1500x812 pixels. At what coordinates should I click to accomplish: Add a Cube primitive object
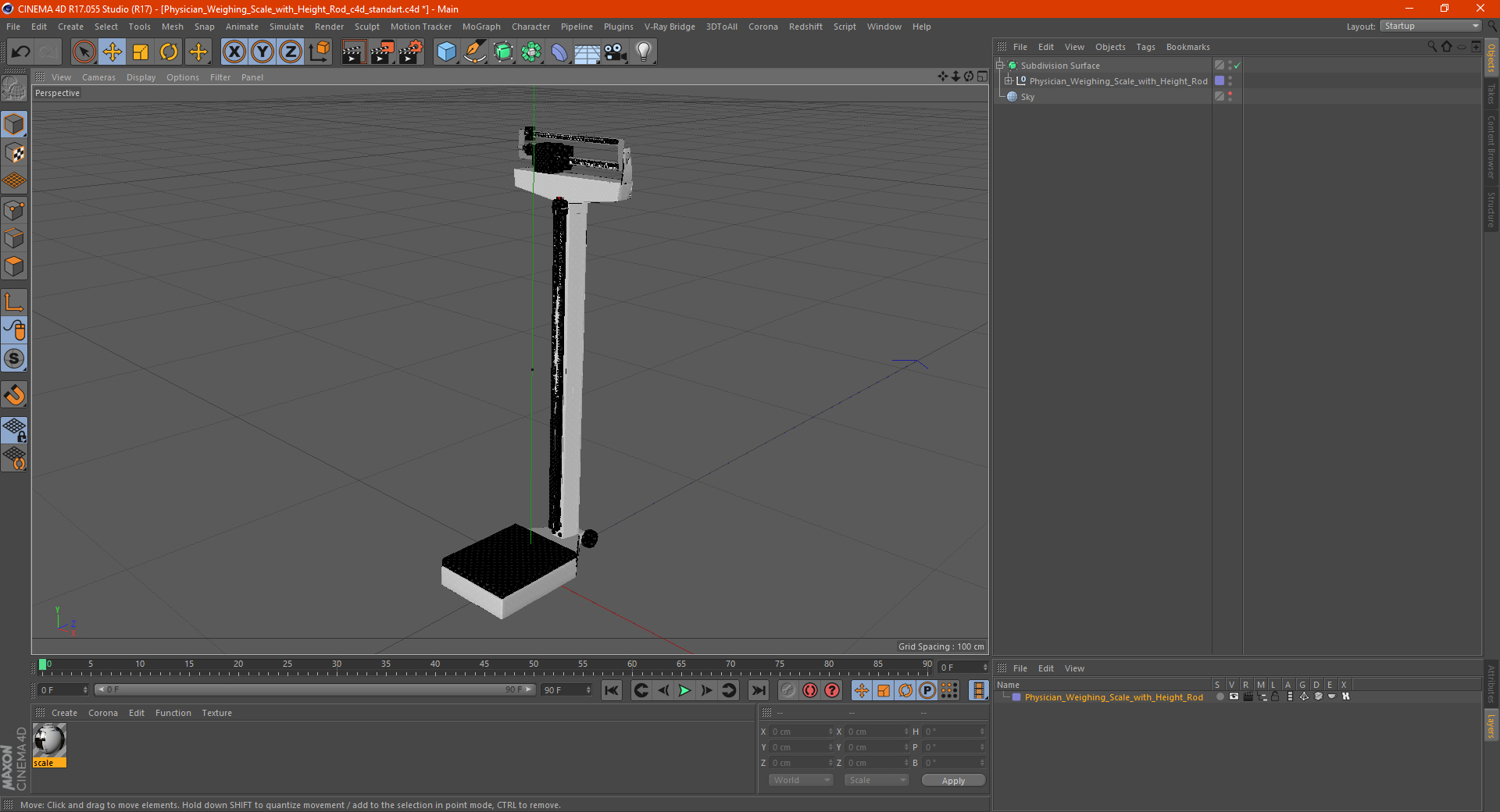tap(446, 52)
